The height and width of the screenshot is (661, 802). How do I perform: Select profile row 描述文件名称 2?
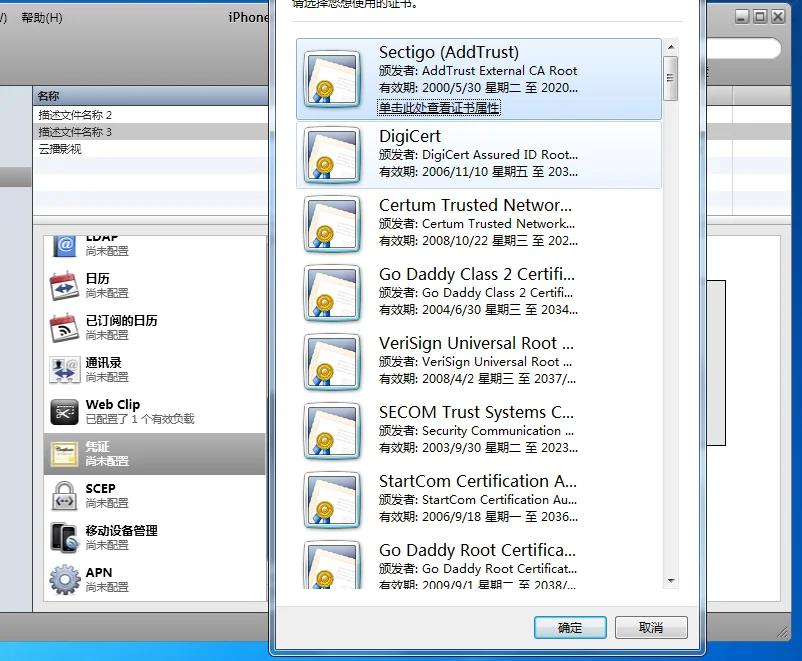(151, 115)
